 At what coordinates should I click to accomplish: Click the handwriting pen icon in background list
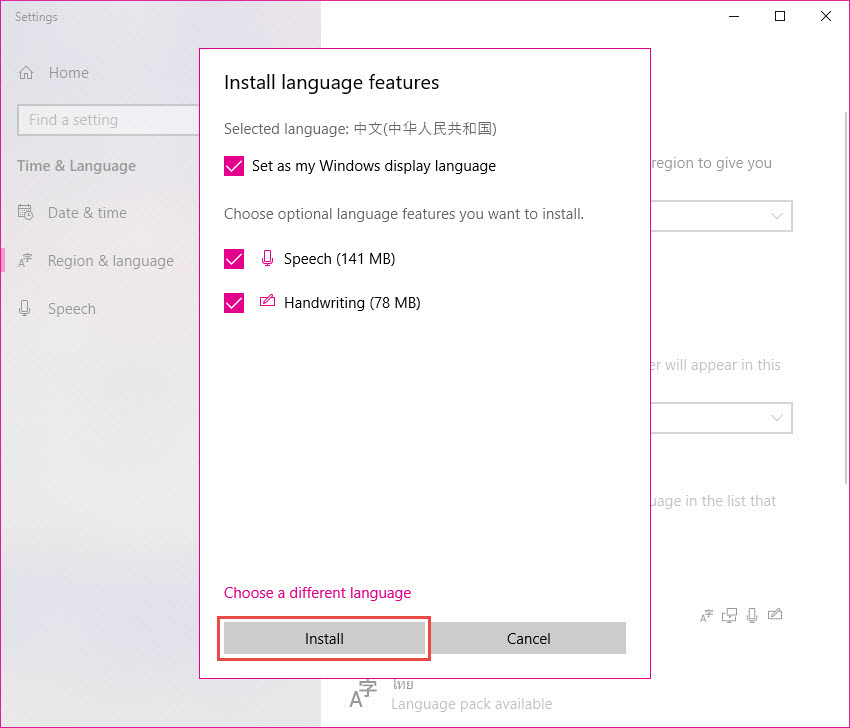pyautogui.click(x=775, y=614)
